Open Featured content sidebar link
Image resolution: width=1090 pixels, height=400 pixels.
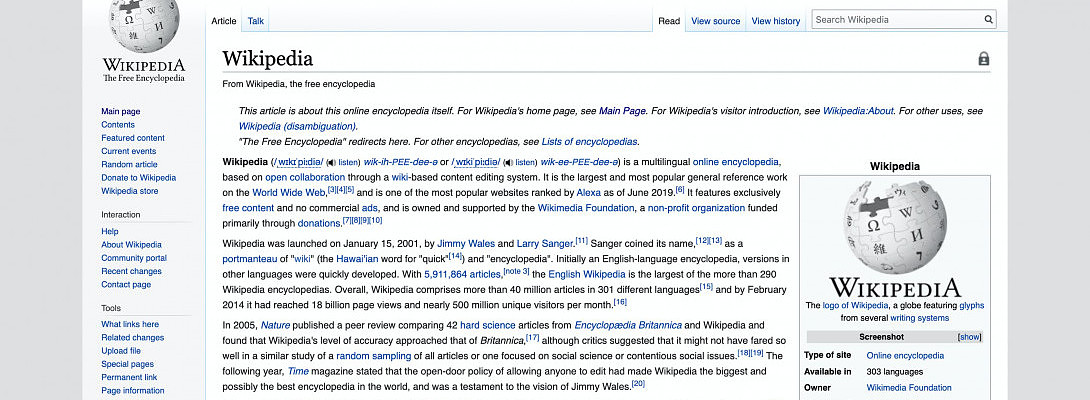(x=133, y=138)
